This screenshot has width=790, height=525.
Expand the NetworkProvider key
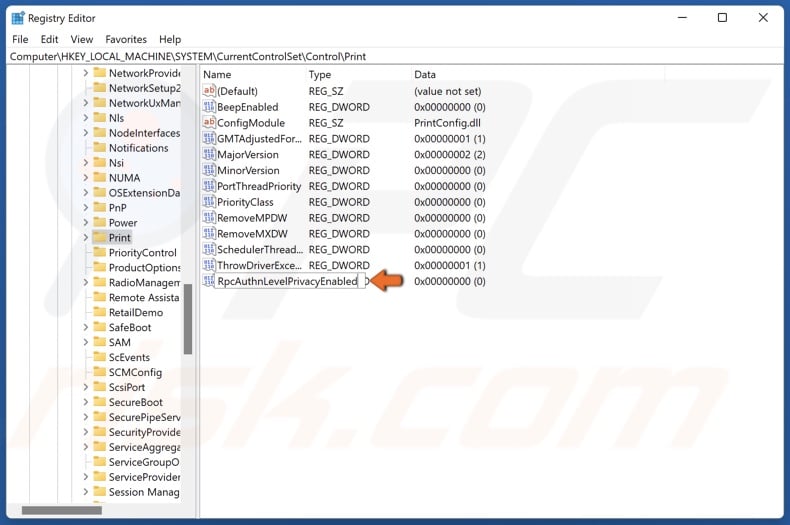[x=86, y=73]
